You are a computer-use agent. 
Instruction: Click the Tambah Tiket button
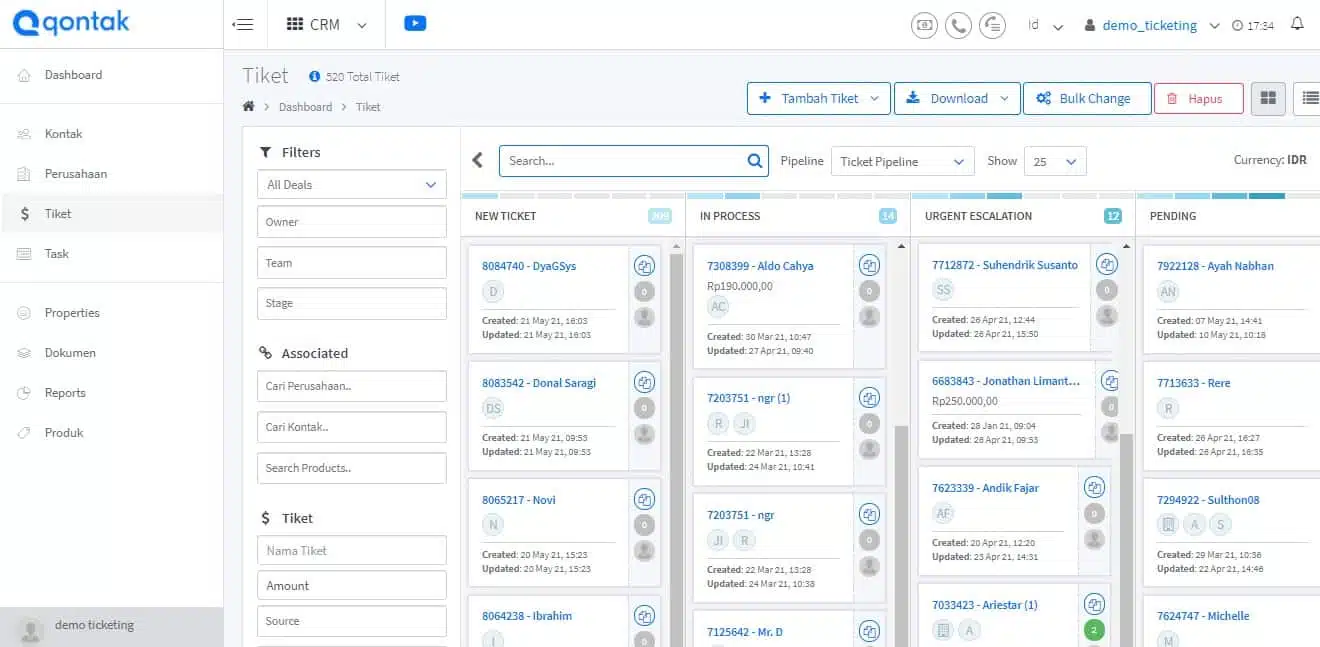pyautogui.click(x=819, y=98)
